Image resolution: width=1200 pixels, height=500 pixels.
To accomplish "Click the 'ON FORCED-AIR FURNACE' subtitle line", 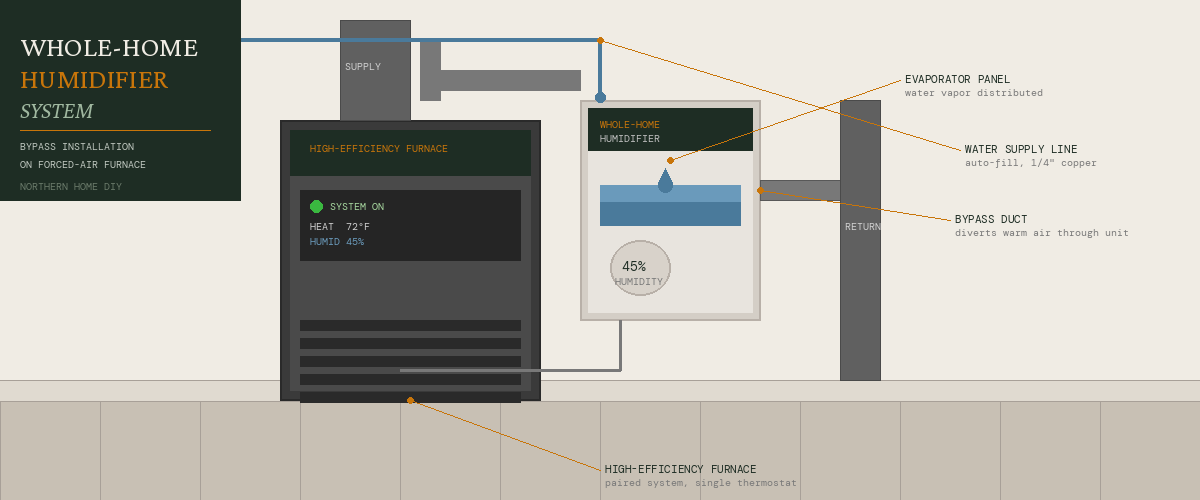I will click(83, 165).
